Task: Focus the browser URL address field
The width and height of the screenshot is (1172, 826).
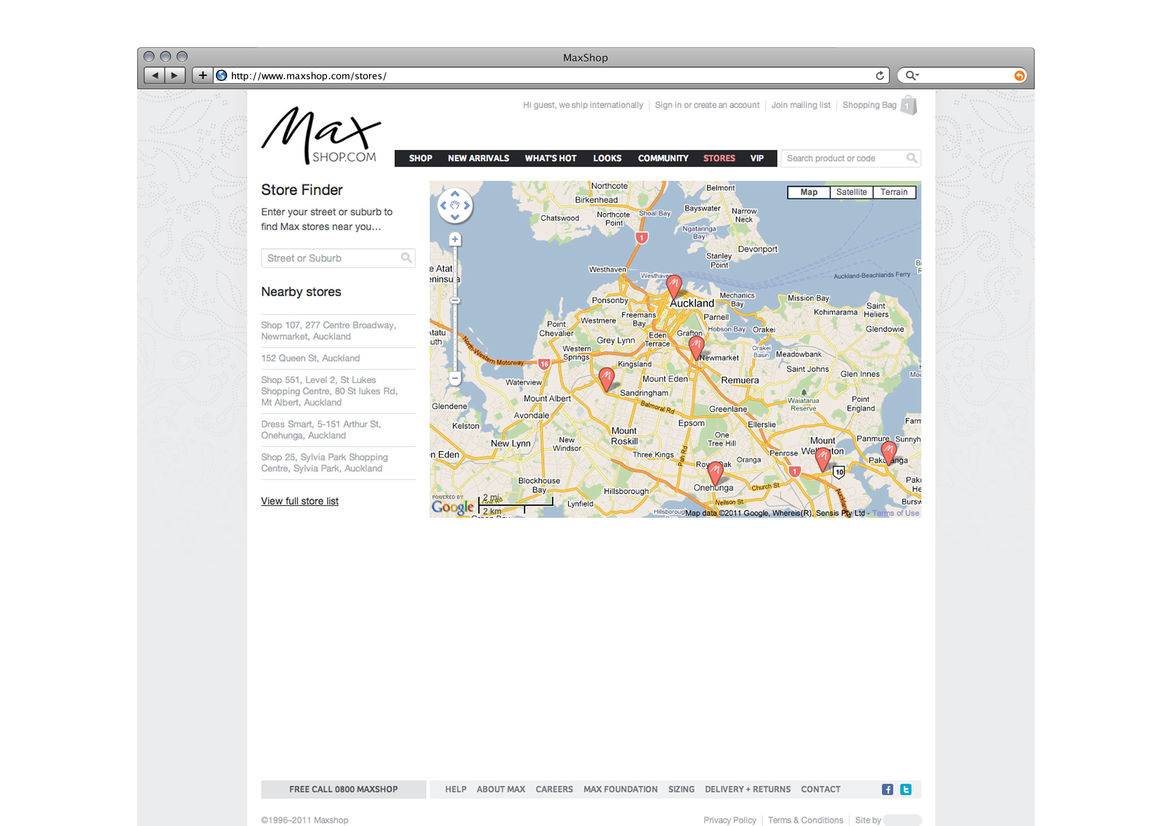Action: (x=551, y=75)
